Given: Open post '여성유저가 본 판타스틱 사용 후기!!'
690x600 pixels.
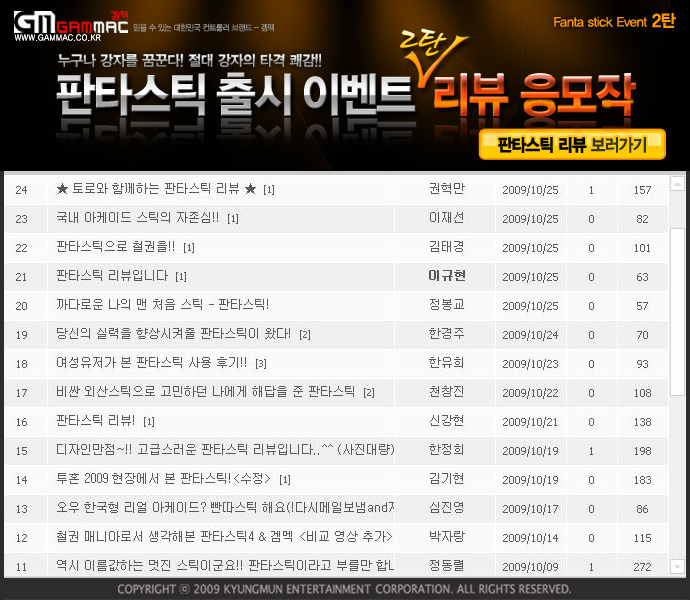Looking at the screenshot, I should coord(151,363).
